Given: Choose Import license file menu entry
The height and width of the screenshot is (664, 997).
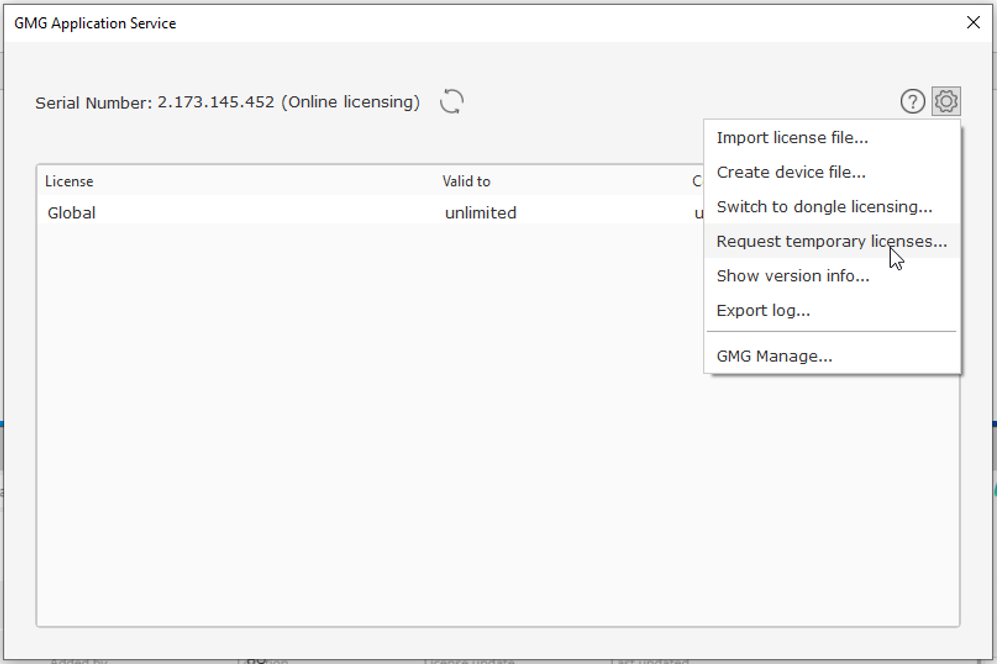Looking at the screenshot, I should (832, 138).
